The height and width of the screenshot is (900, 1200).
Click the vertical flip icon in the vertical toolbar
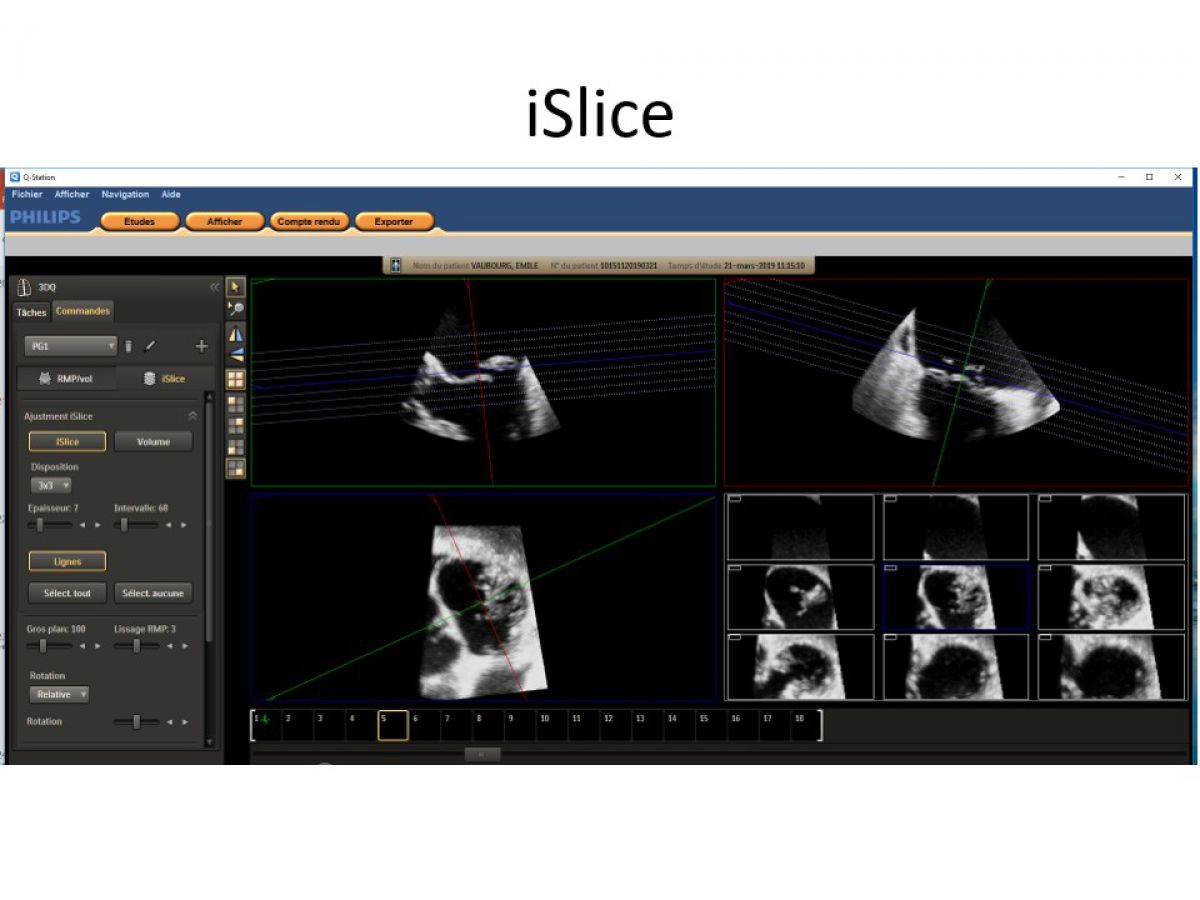point(236,354)
